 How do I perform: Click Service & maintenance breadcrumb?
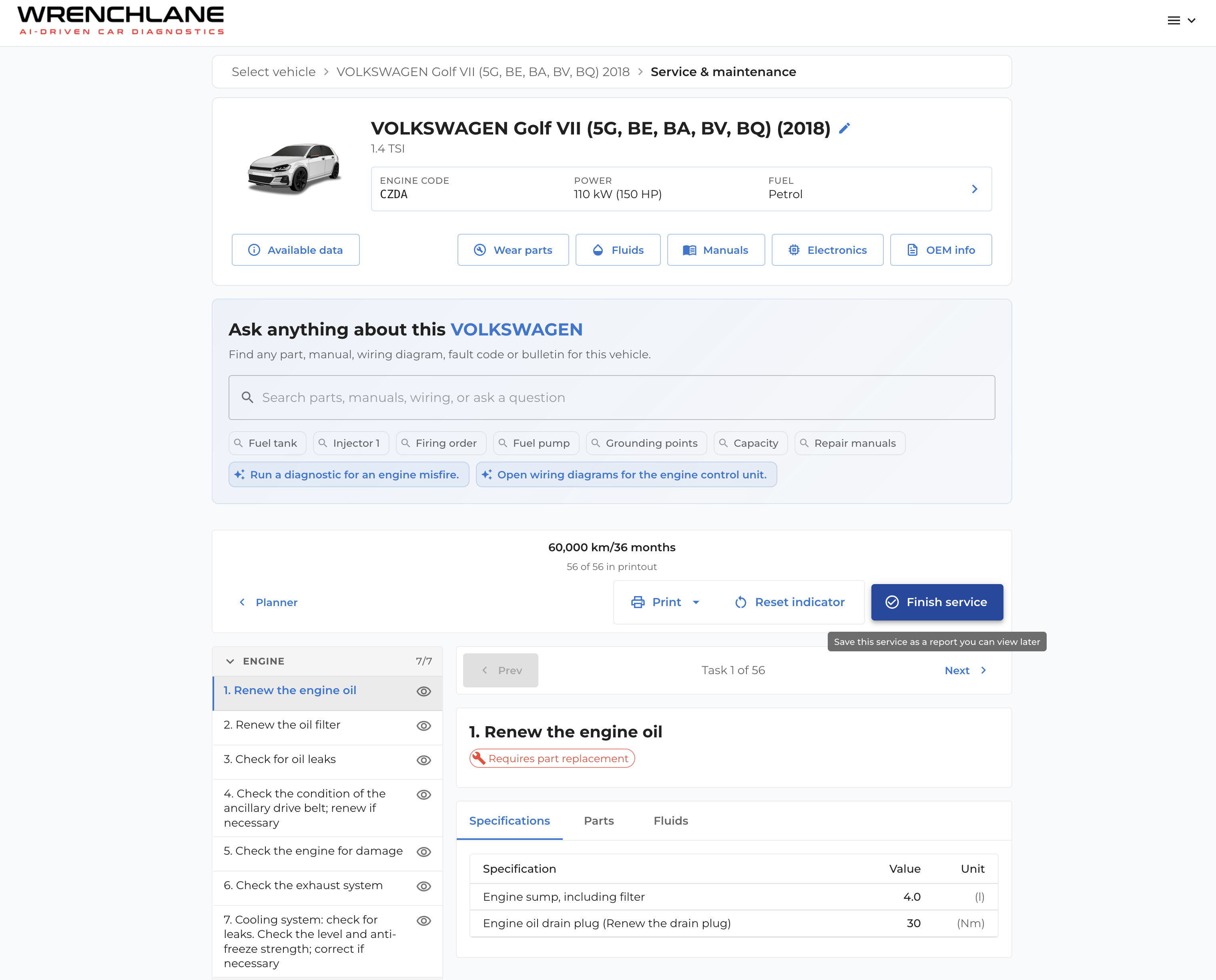(723, 72)
